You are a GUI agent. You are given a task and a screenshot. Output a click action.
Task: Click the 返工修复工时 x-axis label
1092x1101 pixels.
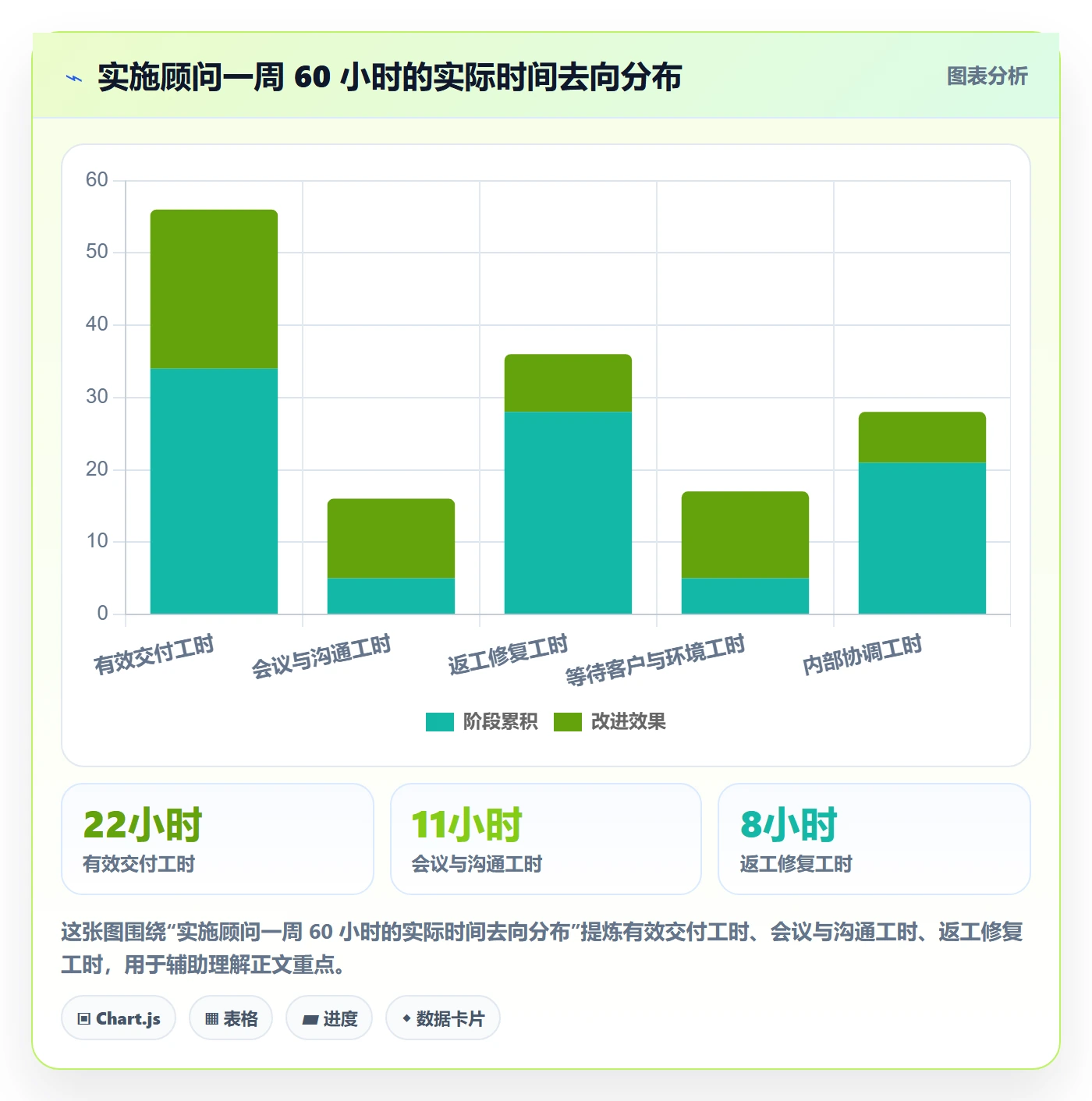(x=508, y=655)
